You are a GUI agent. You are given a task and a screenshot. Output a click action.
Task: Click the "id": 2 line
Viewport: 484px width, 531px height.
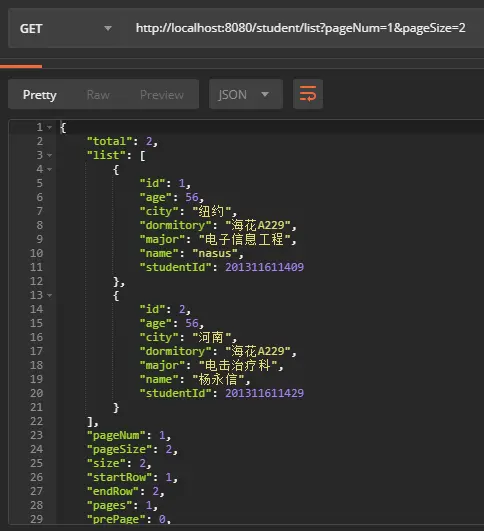click(165, 310)
